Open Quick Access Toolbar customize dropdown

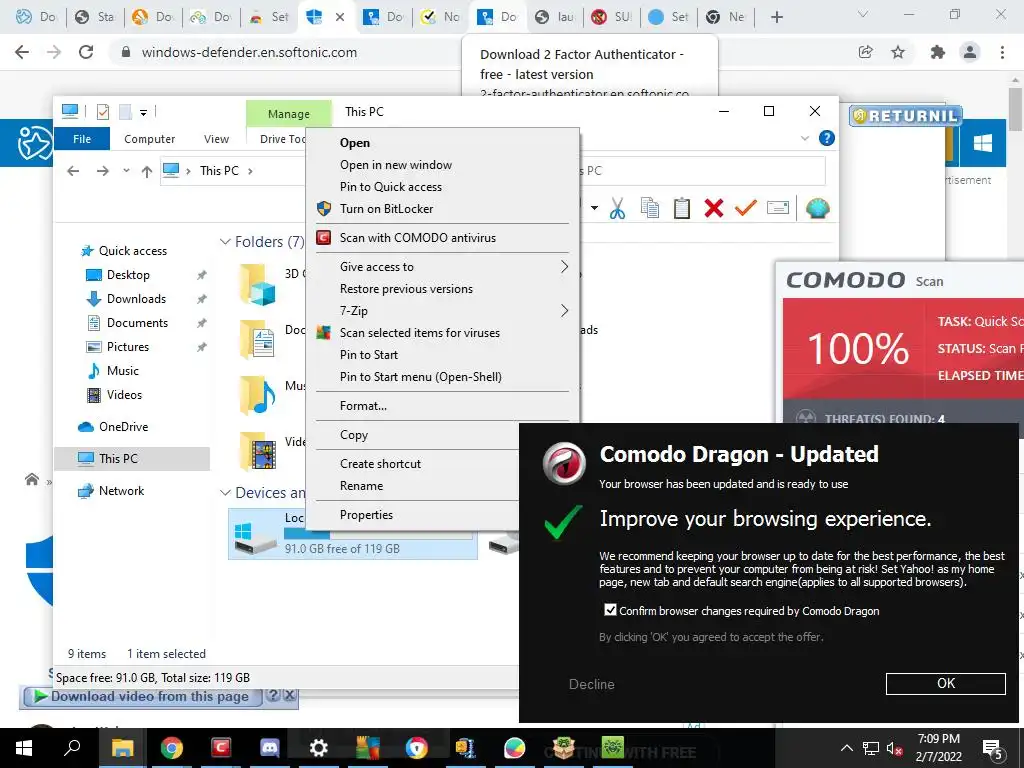144,112
